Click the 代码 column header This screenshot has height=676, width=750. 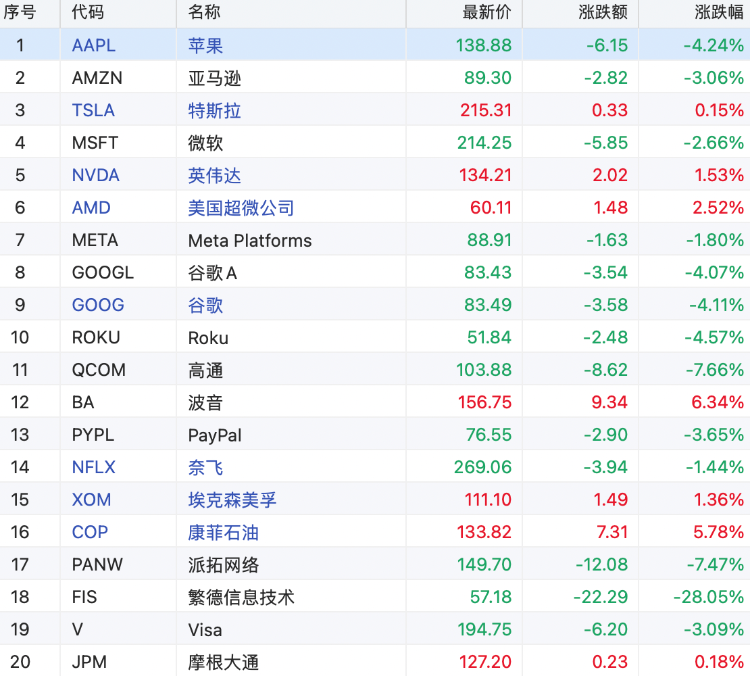pyautogui.click(x=88, y=13)
